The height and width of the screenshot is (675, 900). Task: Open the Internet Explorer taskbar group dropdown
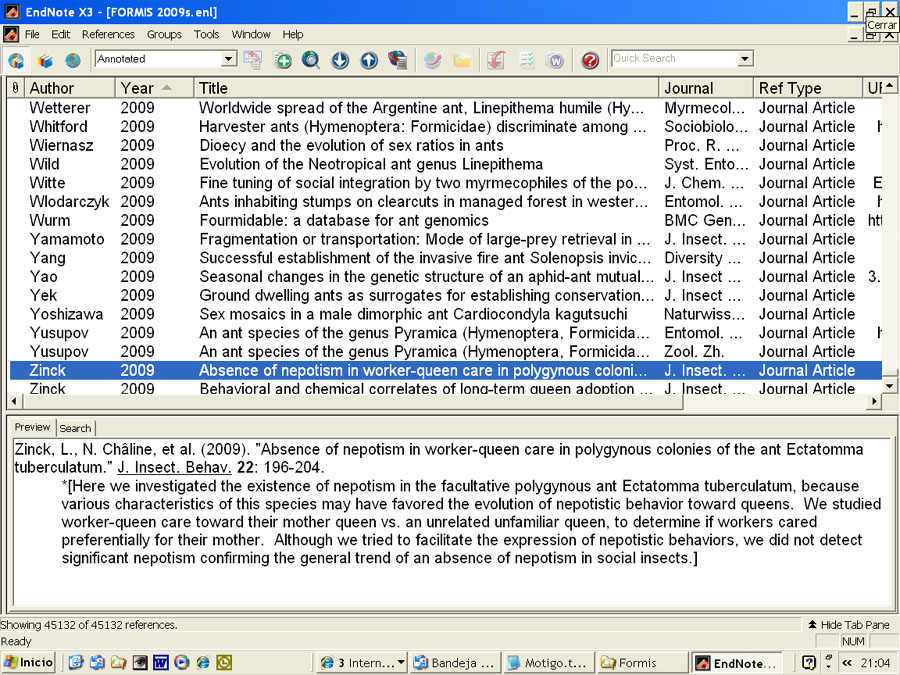click(x=401, y=662)
